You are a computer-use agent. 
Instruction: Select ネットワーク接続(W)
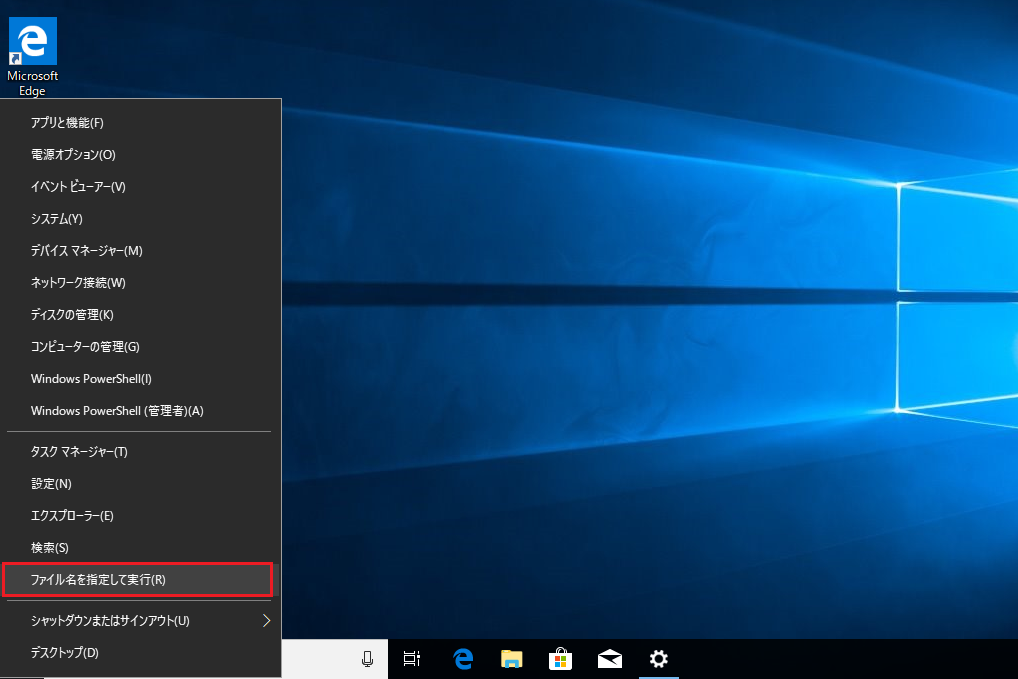pos(141,282)
